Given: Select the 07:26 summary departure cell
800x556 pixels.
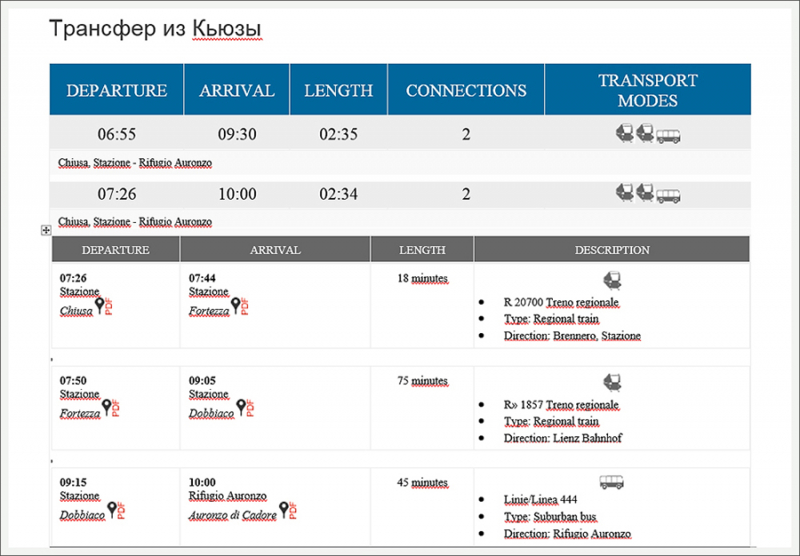Looking at the screenshot, I should tap(117, 194).
